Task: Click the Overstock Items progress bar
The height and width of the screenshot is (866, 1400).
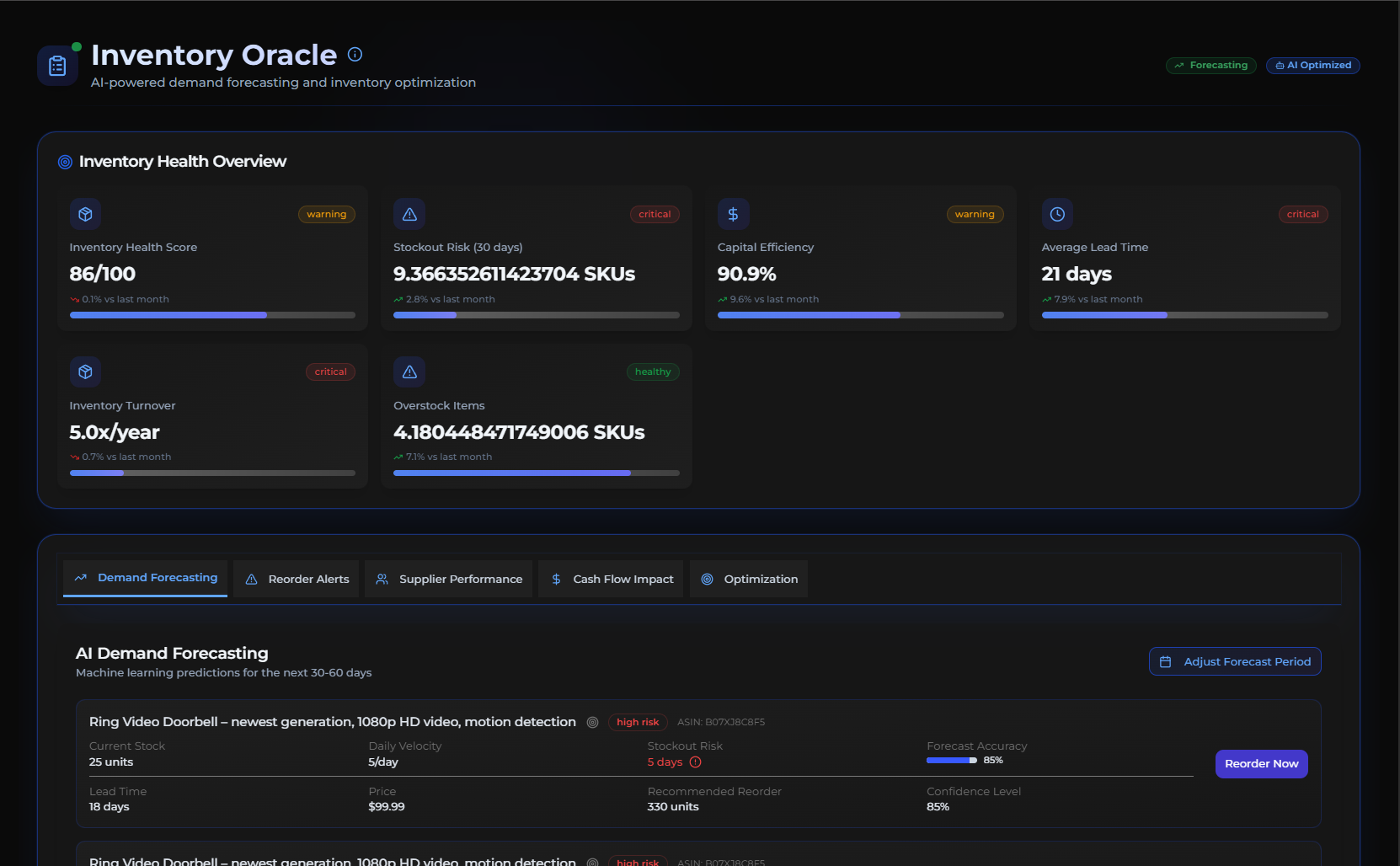Action: (537, 473)
